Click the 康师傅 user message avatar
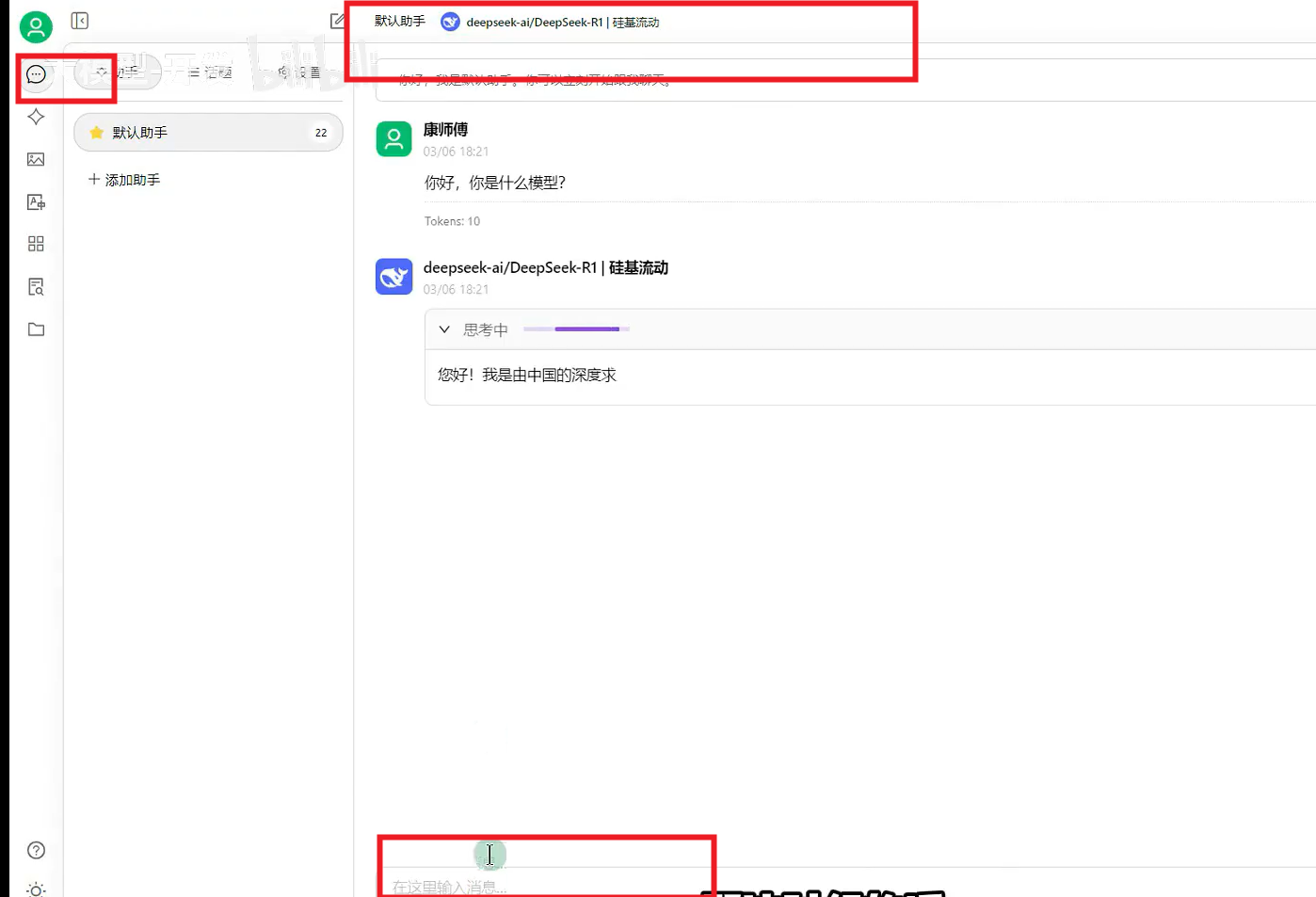Screen dimensions: 1316x897 point(393,138)
